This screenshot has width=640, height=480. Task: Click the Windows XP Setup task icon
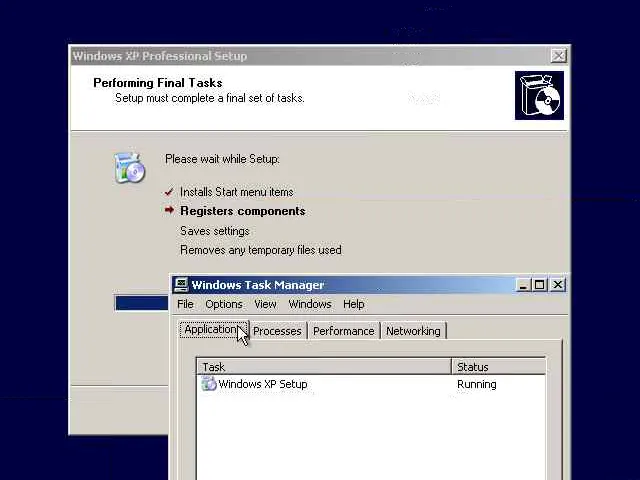coord(209,384)
